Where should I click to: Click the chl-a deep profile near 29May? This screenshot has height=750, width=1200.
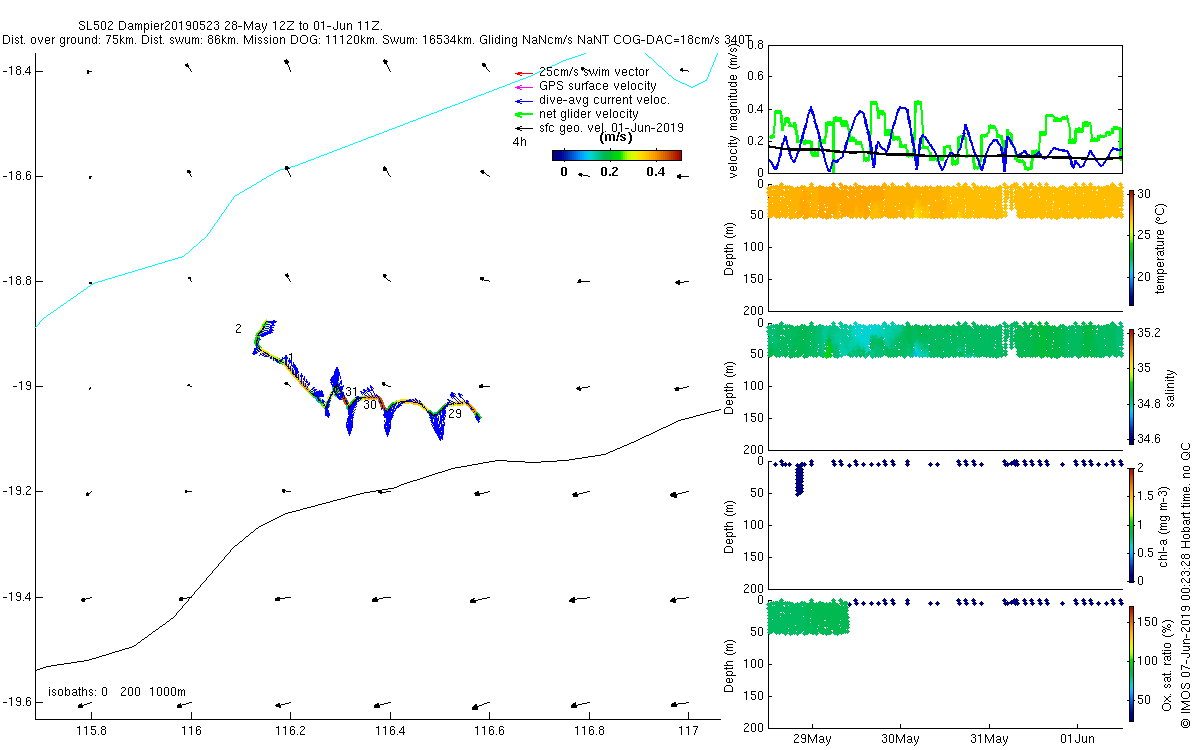pos(798,479)
